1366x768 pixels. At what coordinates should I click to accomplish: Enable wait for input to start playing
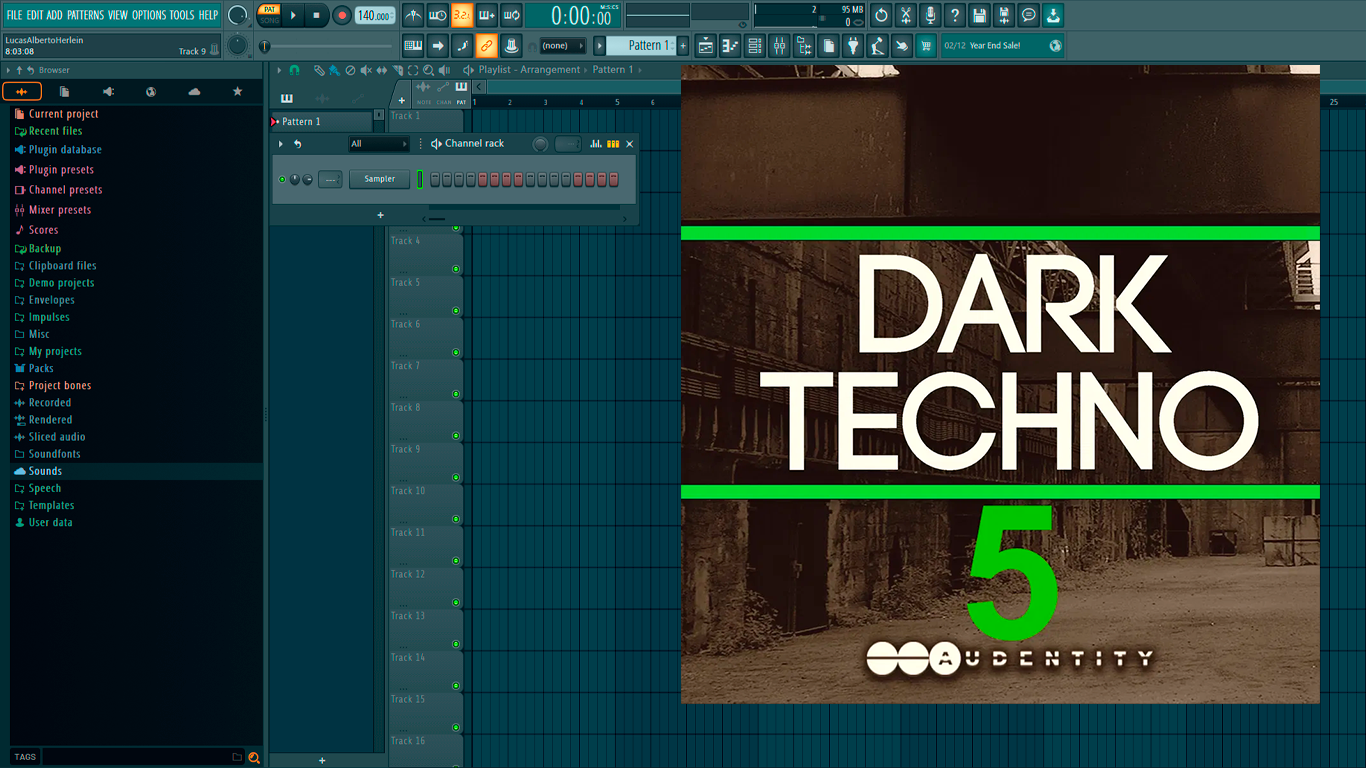[x=438, y=15]
